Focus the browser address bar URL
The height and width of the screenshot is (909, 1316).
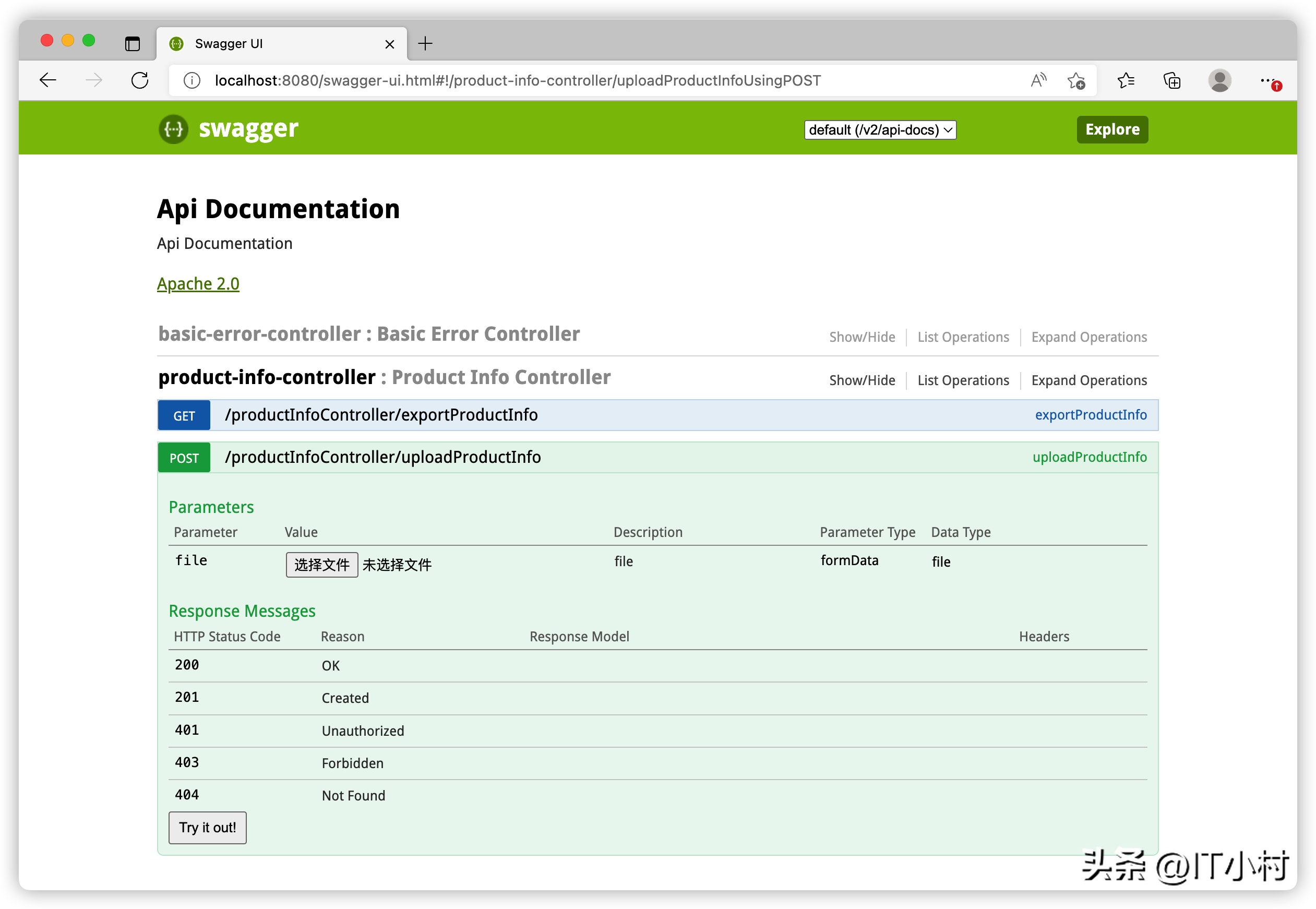pos(518,80)
